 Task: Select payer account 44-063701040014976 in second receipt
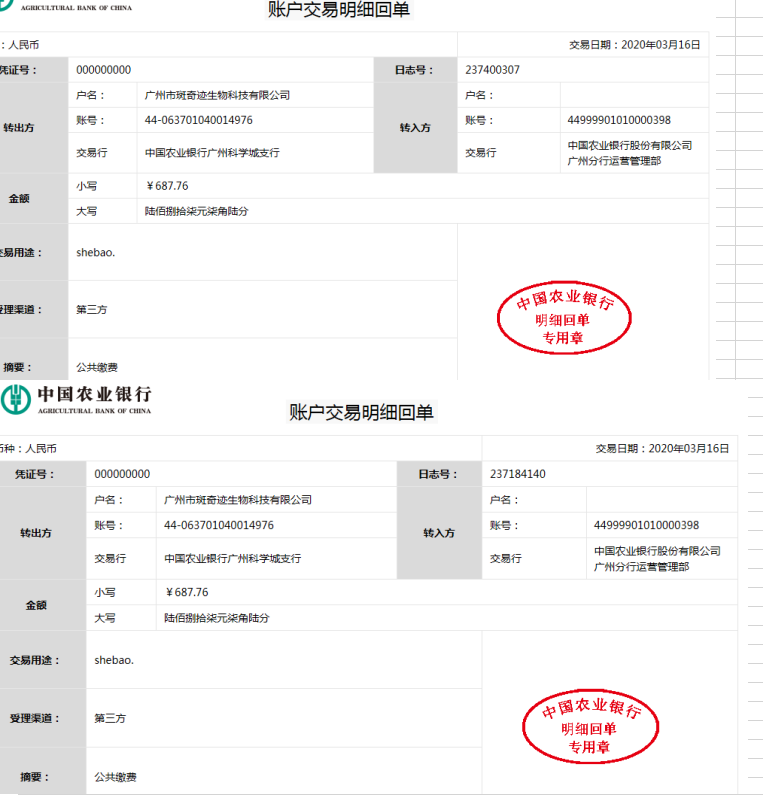click(219, 525)
